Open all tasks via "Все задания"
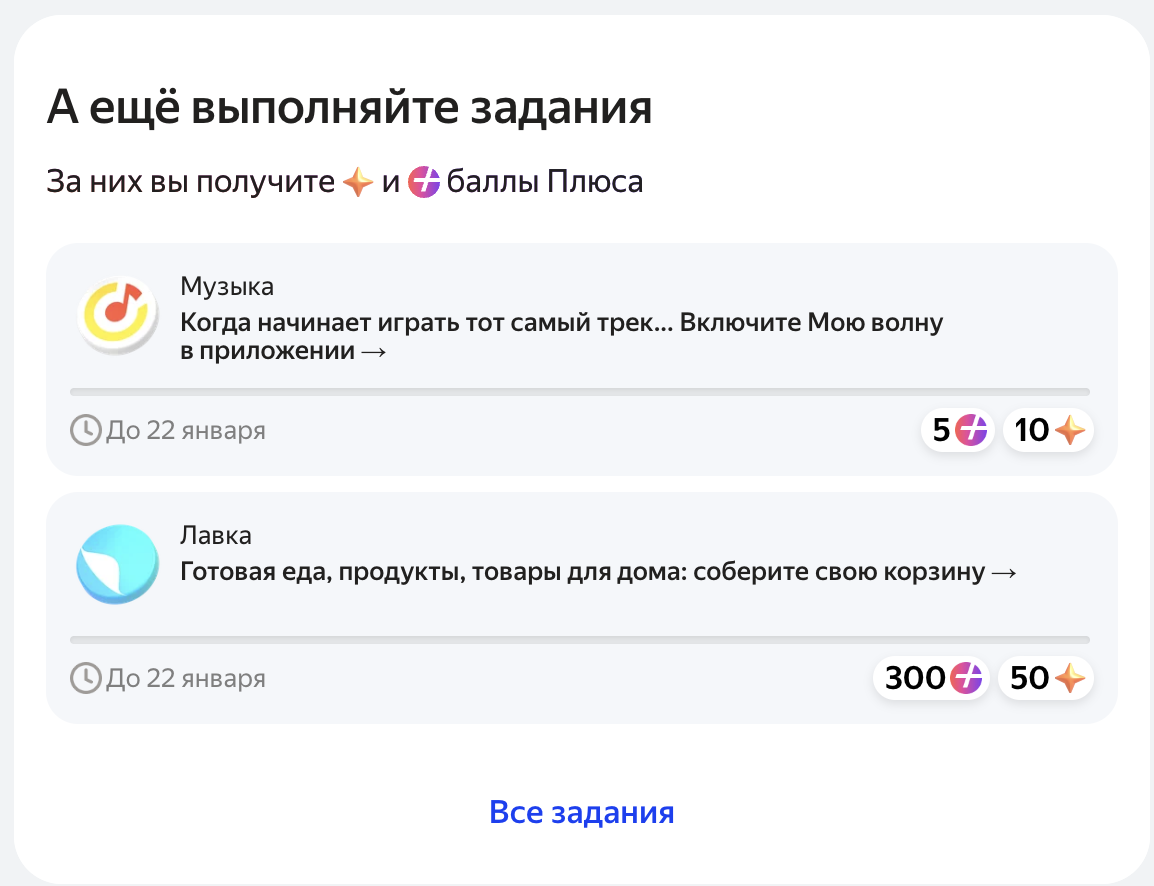This screenshot has width=1154, height=886. pos(581,812)
